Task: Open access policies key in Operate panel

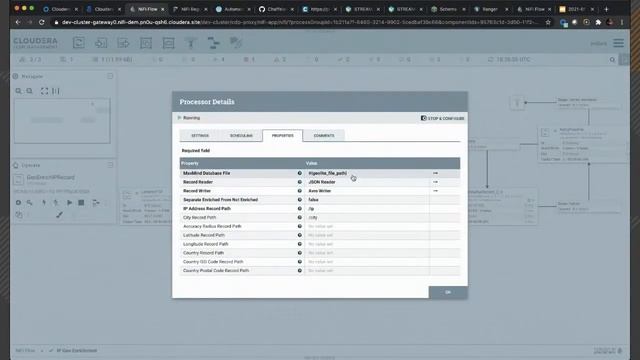Action: point(30,202)
